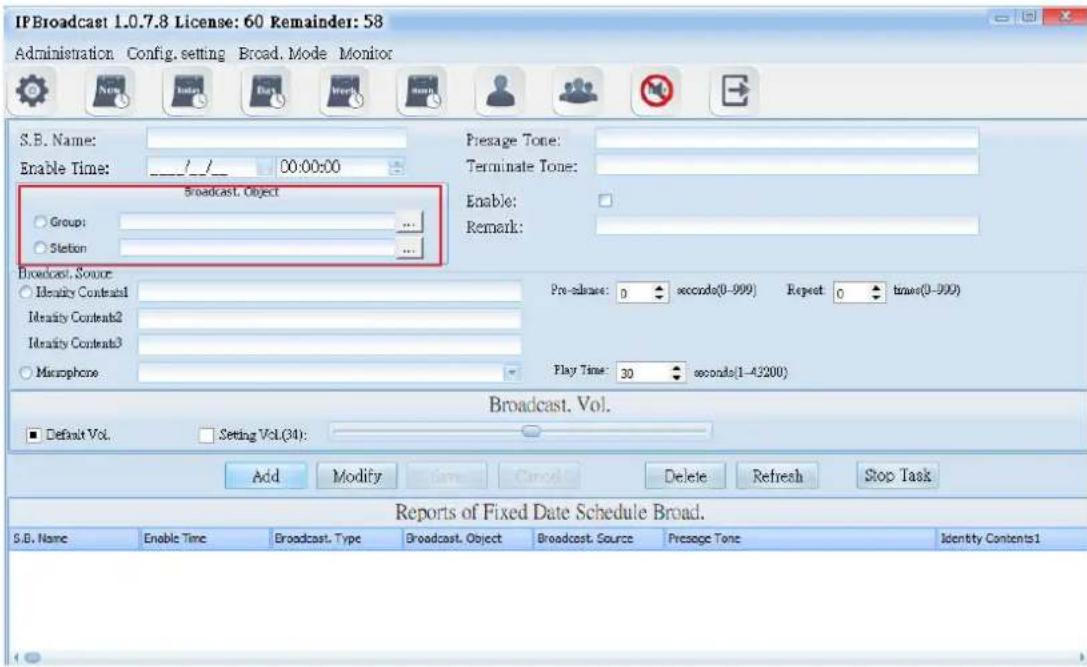Screen dimensions: 1087x667
Task: Expand the Microphone source dropdown
Action: tap(512, 373)
